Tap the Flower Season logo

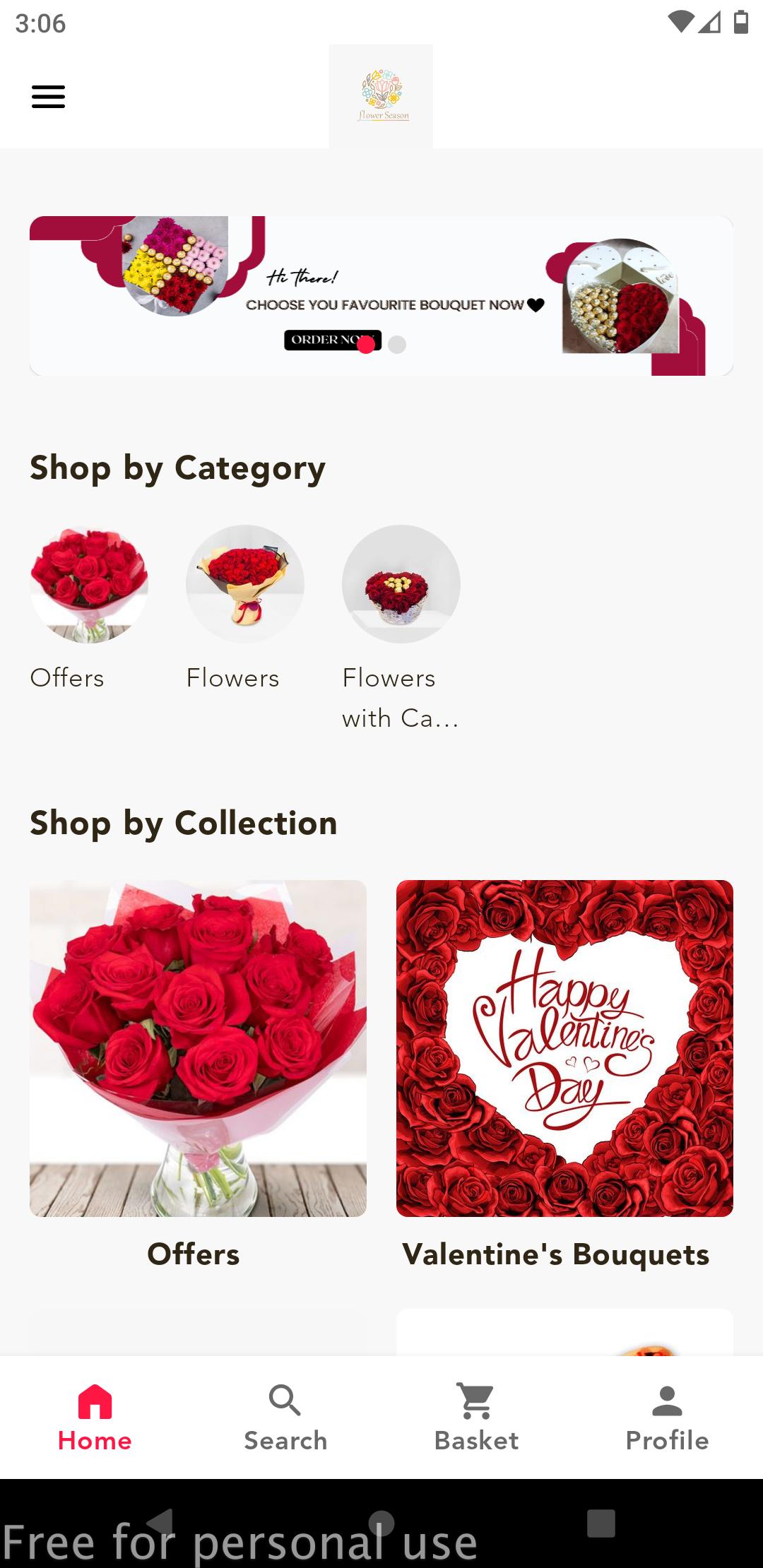pos(381,96)
